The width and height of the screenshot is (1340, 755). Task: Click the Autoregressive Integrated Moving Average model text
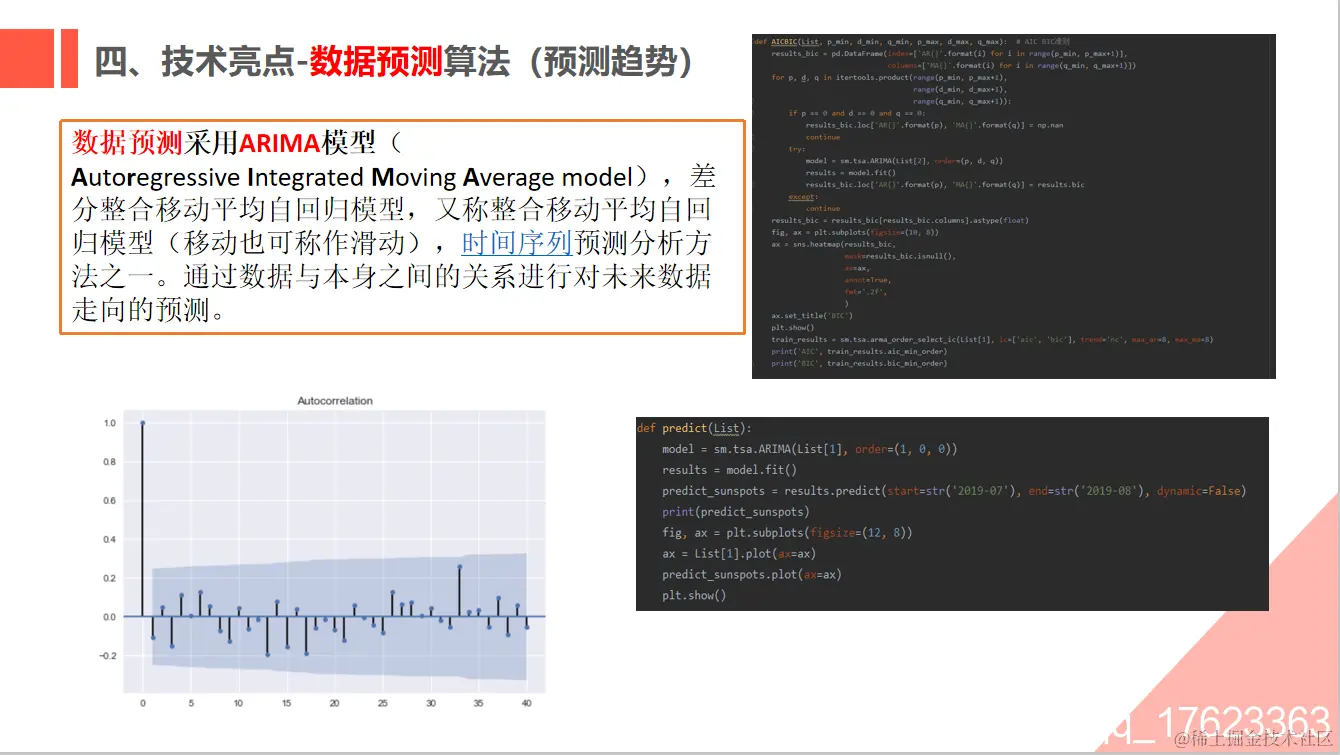click(x=353, y=177)
